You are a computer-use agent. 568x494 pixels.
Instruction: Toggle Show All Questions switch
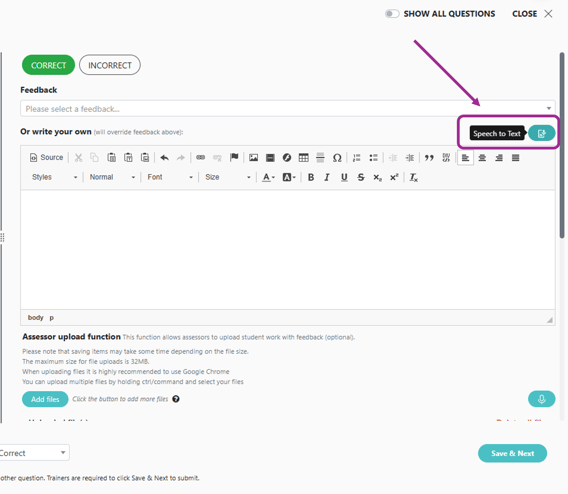pos(392,14)
